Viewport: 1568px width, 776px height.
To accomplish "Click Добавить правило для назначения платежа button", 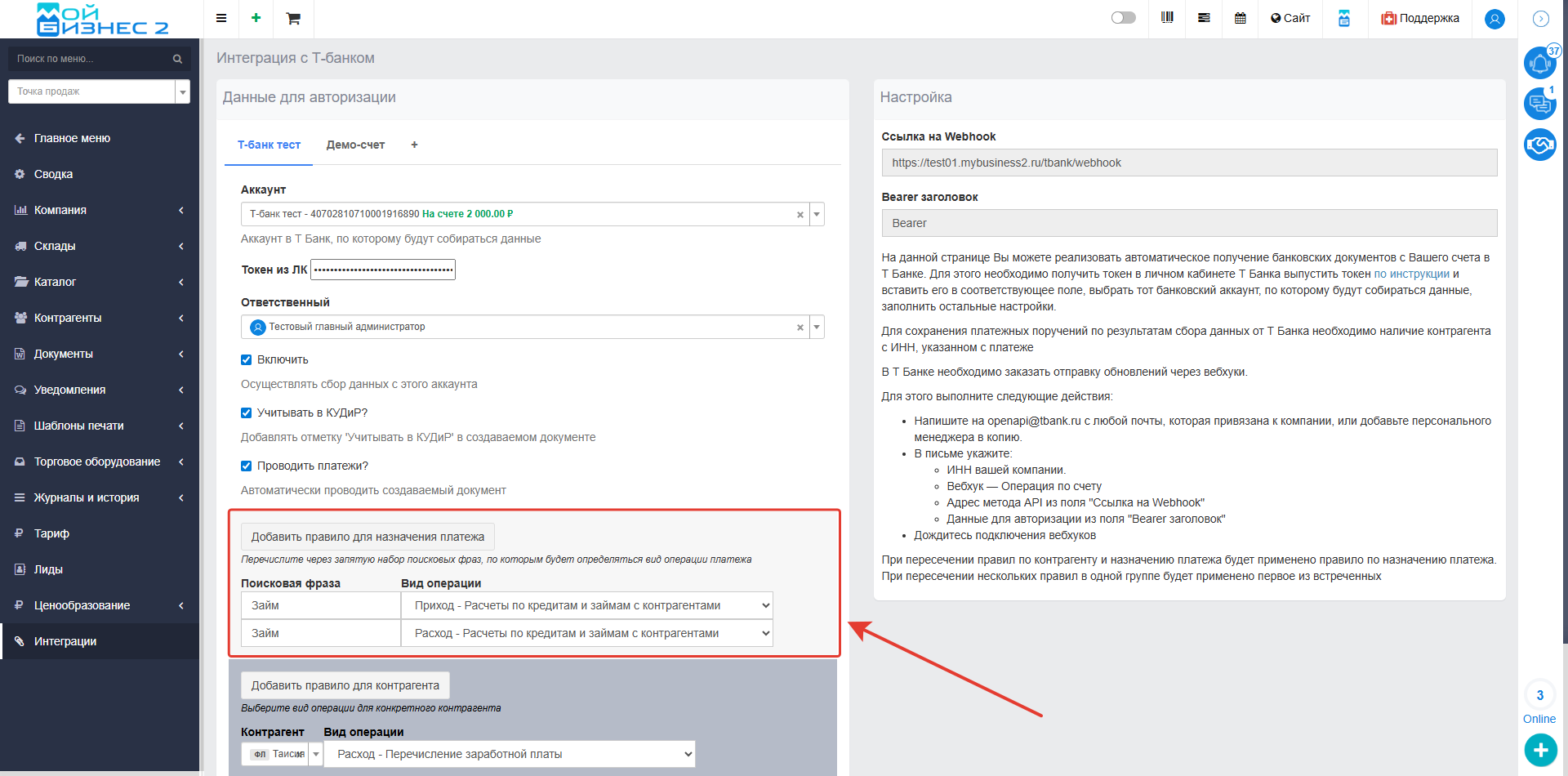I will (367, 537).
